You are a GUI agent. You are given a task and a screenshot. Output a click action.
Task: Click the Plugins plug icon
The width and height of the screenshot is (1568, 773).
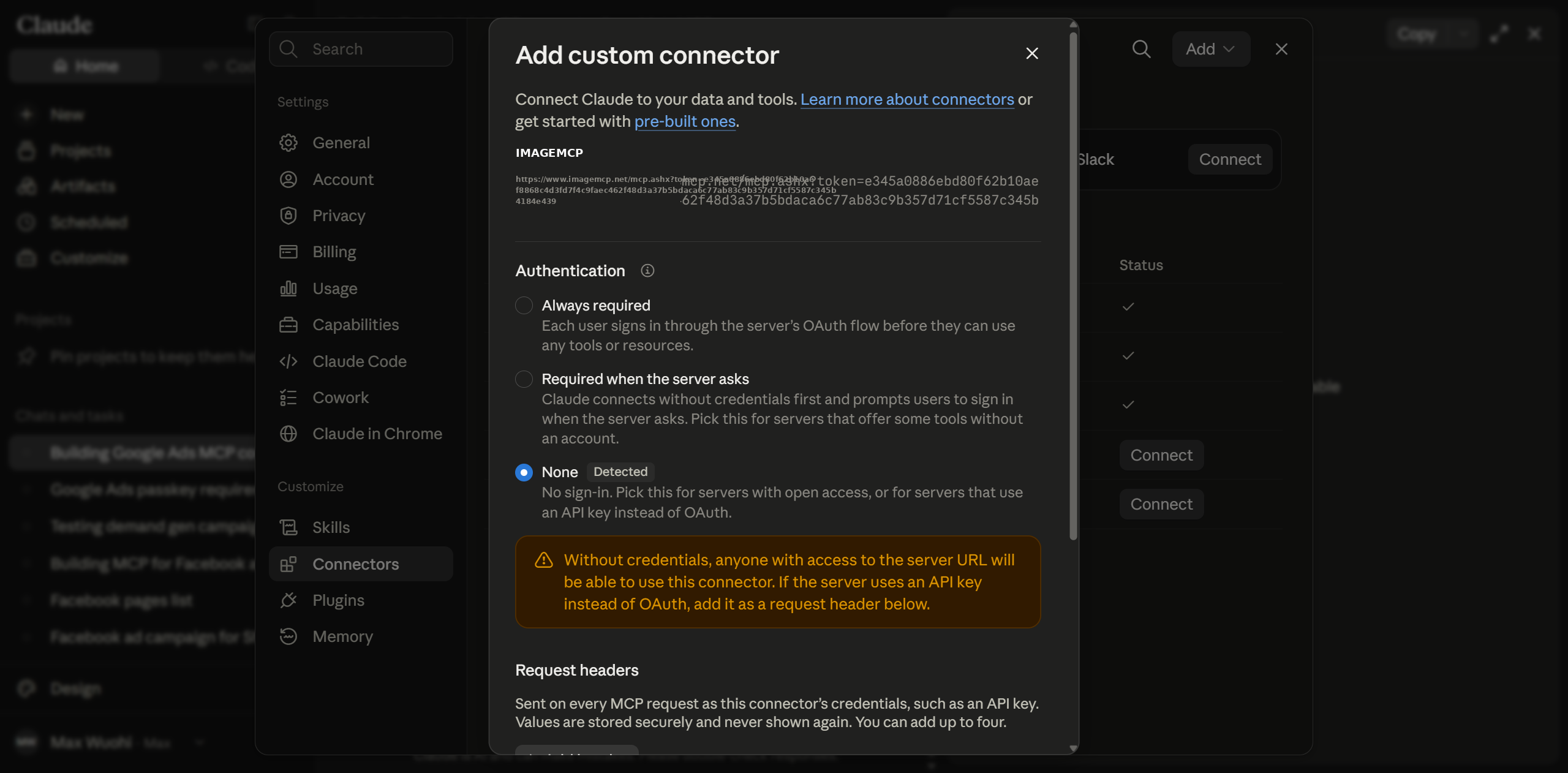288,600
